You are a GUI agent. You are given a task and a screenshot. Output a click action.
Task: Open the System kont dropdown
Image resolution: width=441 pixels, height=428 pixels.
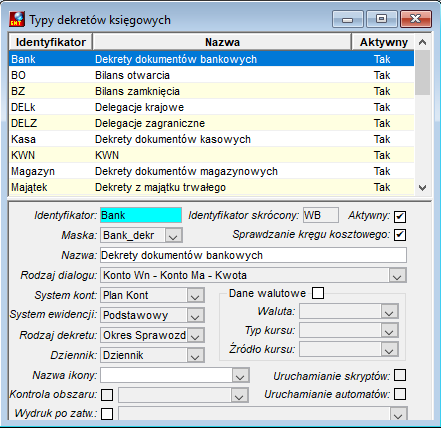tap(195, 296)
